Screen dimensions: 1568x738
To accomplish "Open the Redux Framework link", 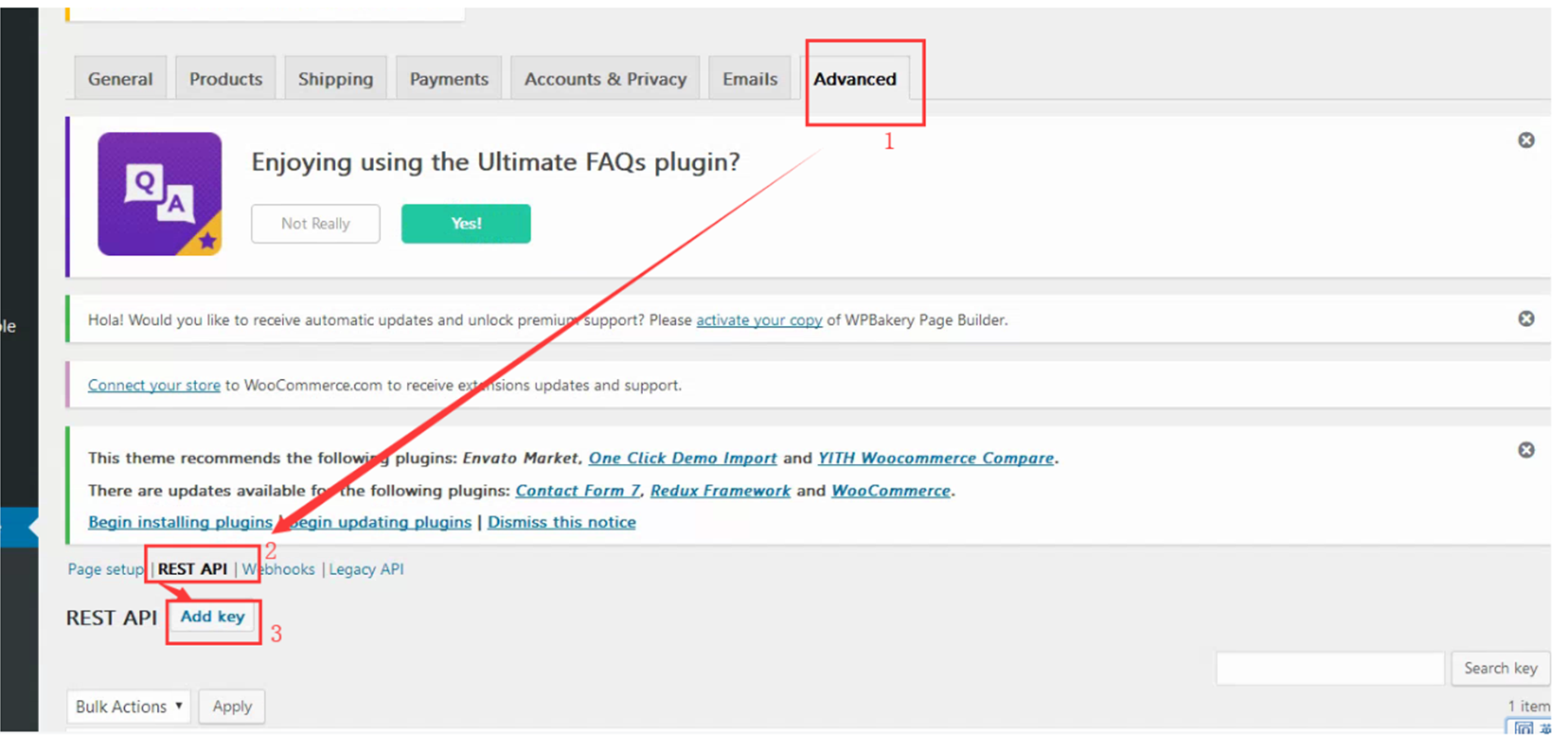I will [720, 491].
